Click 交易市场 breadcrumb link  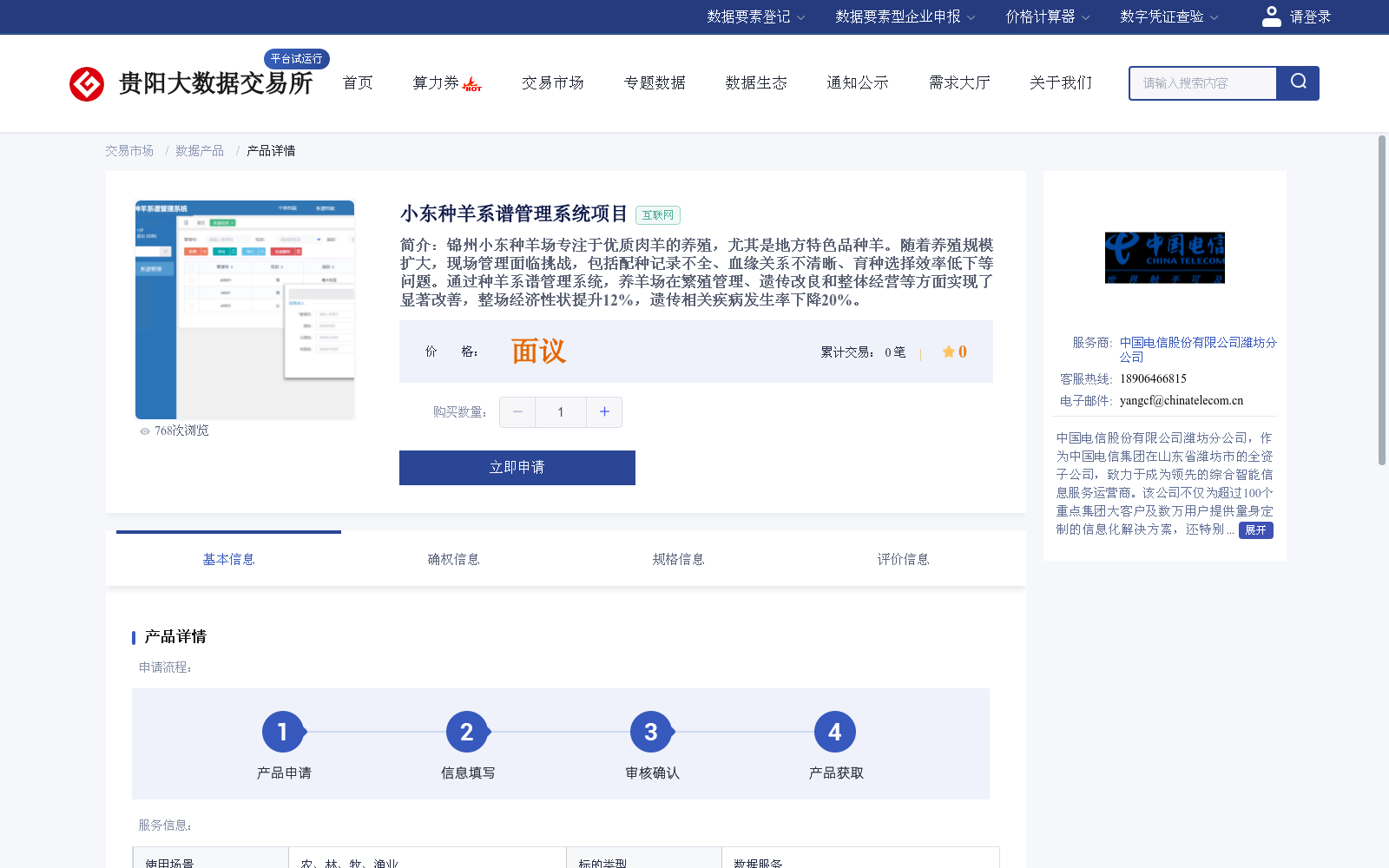click(129, 151)
